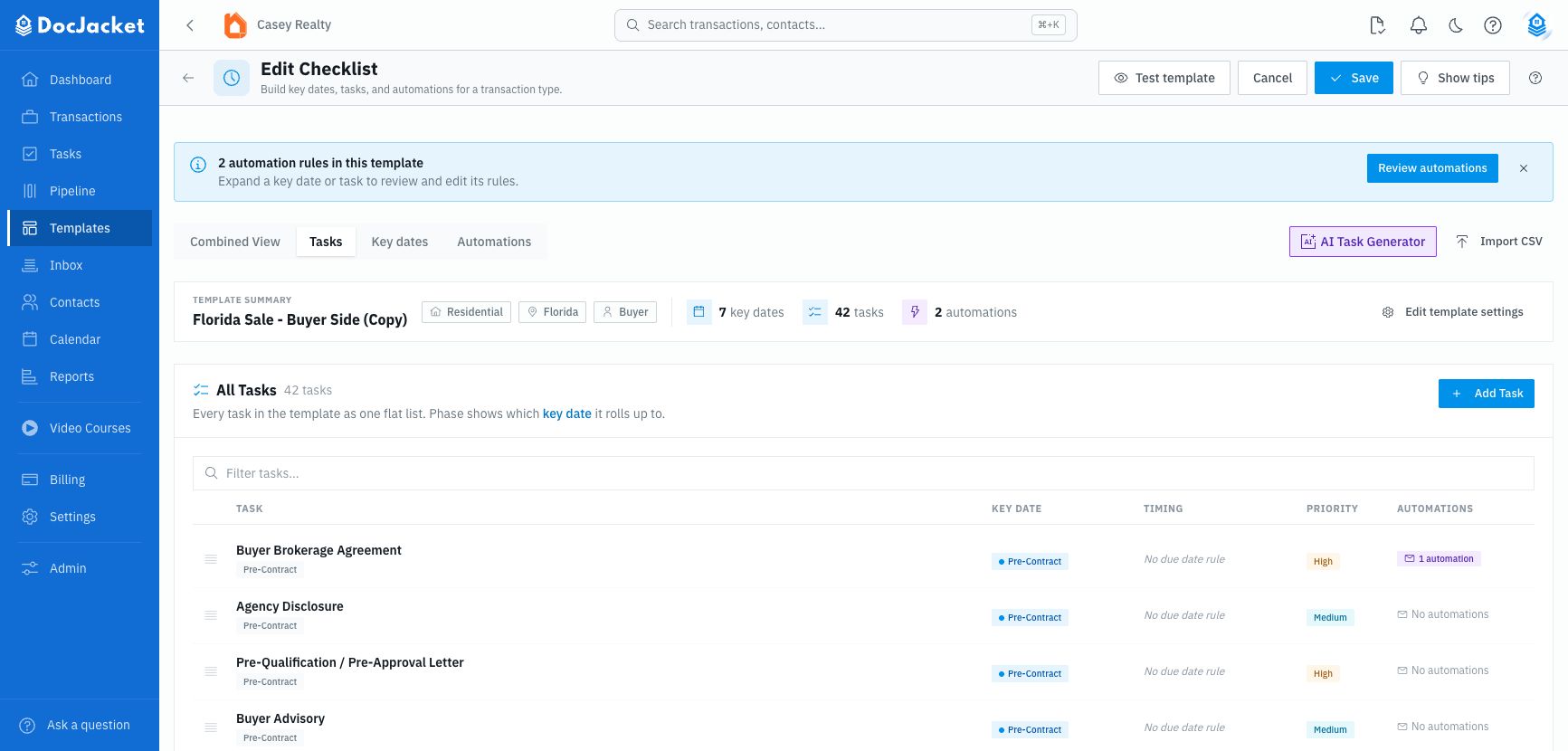Expand the Buyer Brokerage Agreement task
Screen dimensions: 1568x751
[x=318, y=550]
